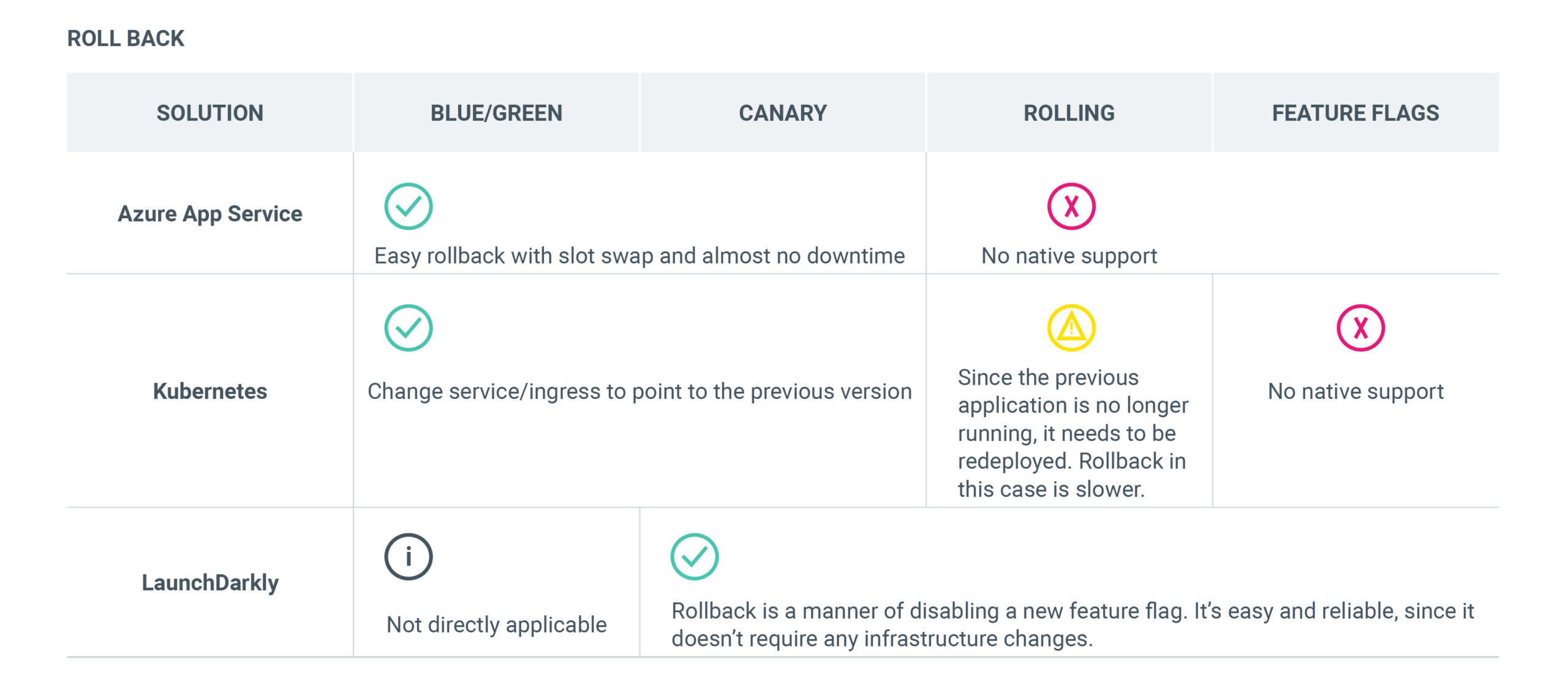
Task: Click the green checkmark in Kubernetes row
Action: (409, 328)
